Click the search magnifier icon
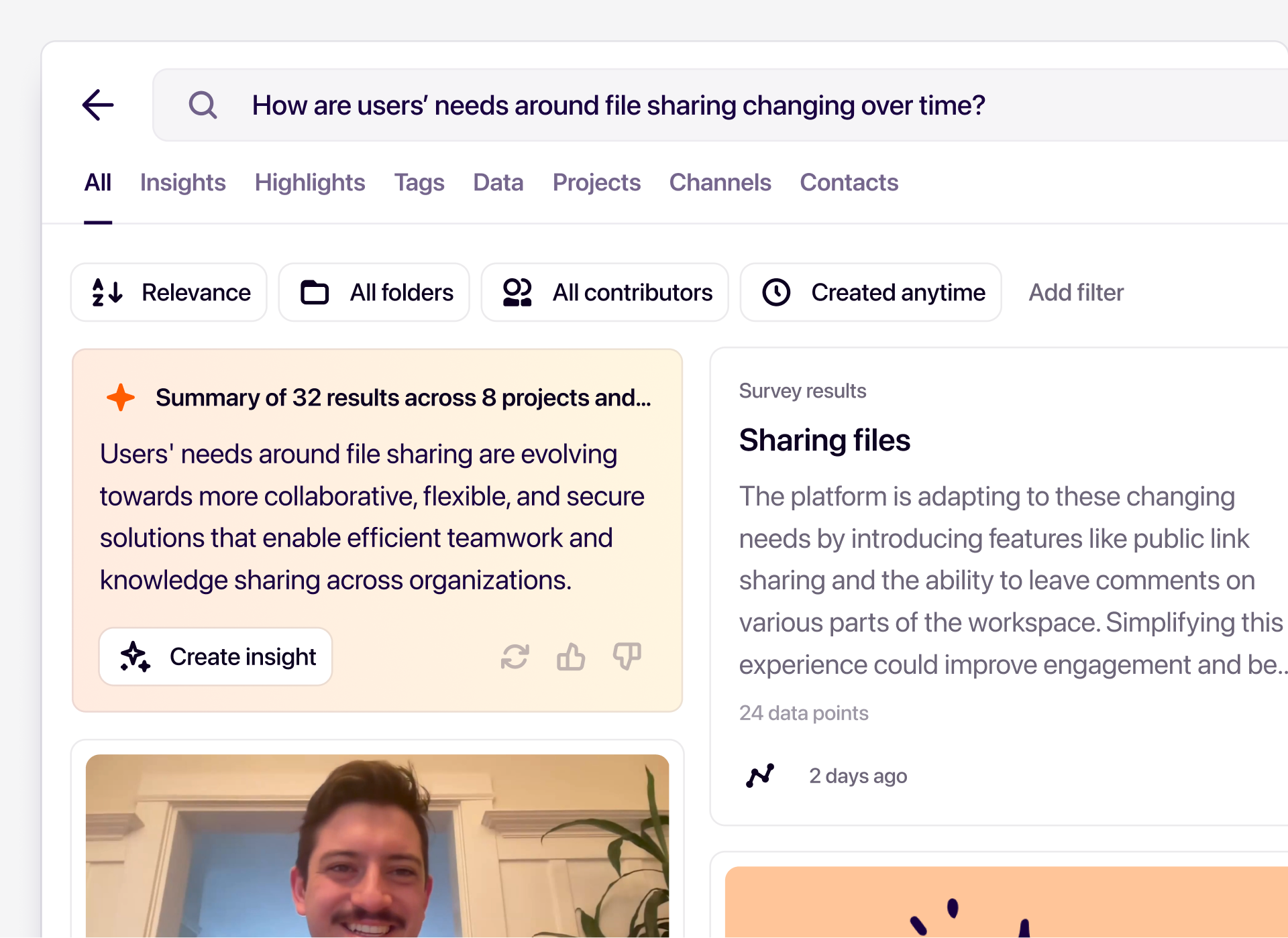 pyautogui.click(x=203, y=105)
